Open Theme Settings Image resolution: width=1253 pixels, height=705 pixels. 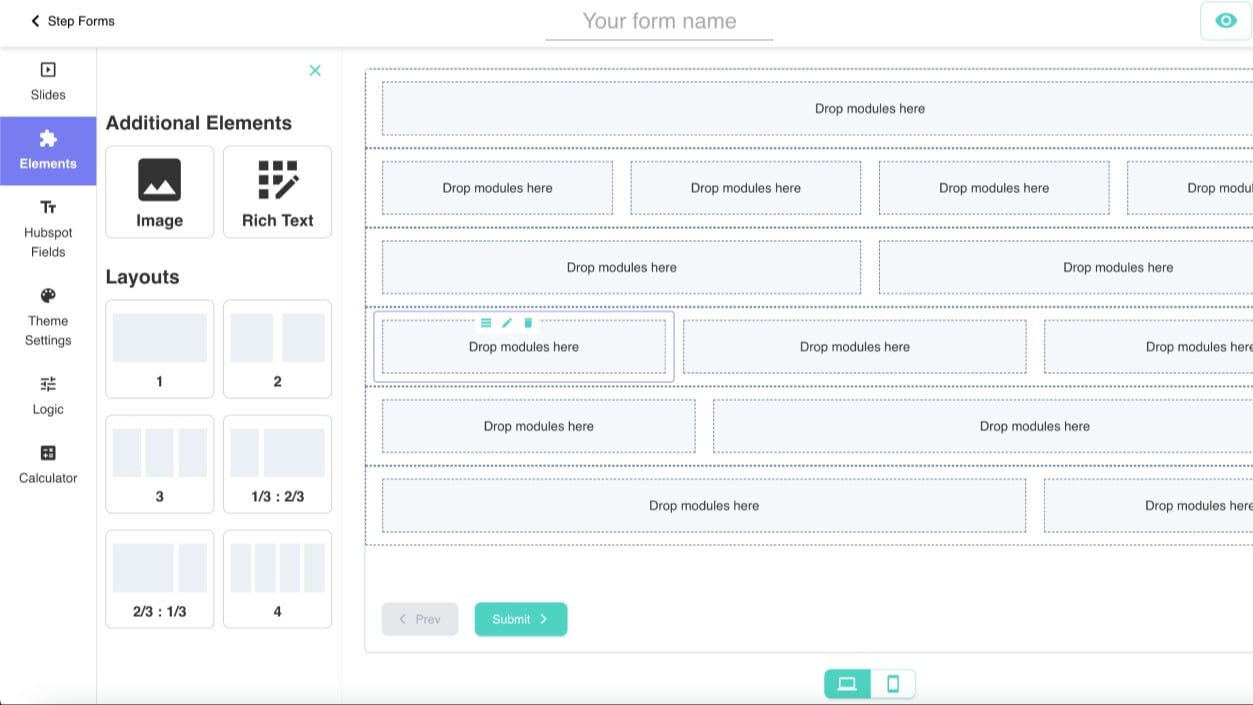pyautogui.click(x=47, y=317)
